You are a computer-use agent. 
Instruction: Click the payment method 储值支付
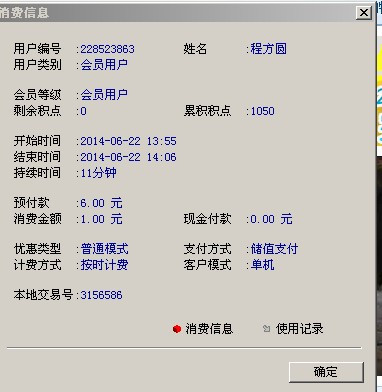point(274,249)
